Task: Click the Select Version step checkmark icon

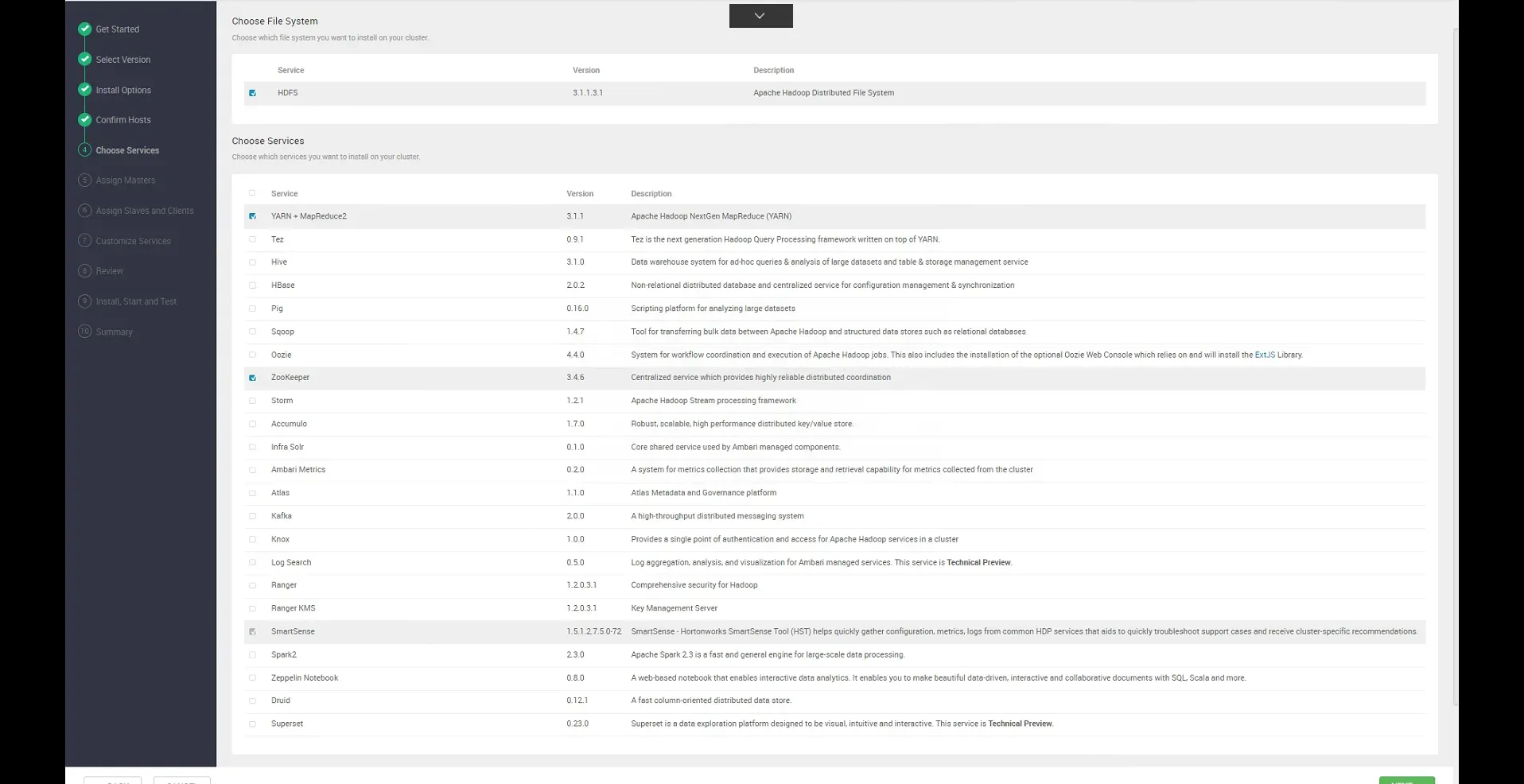Action: point(85,60)
